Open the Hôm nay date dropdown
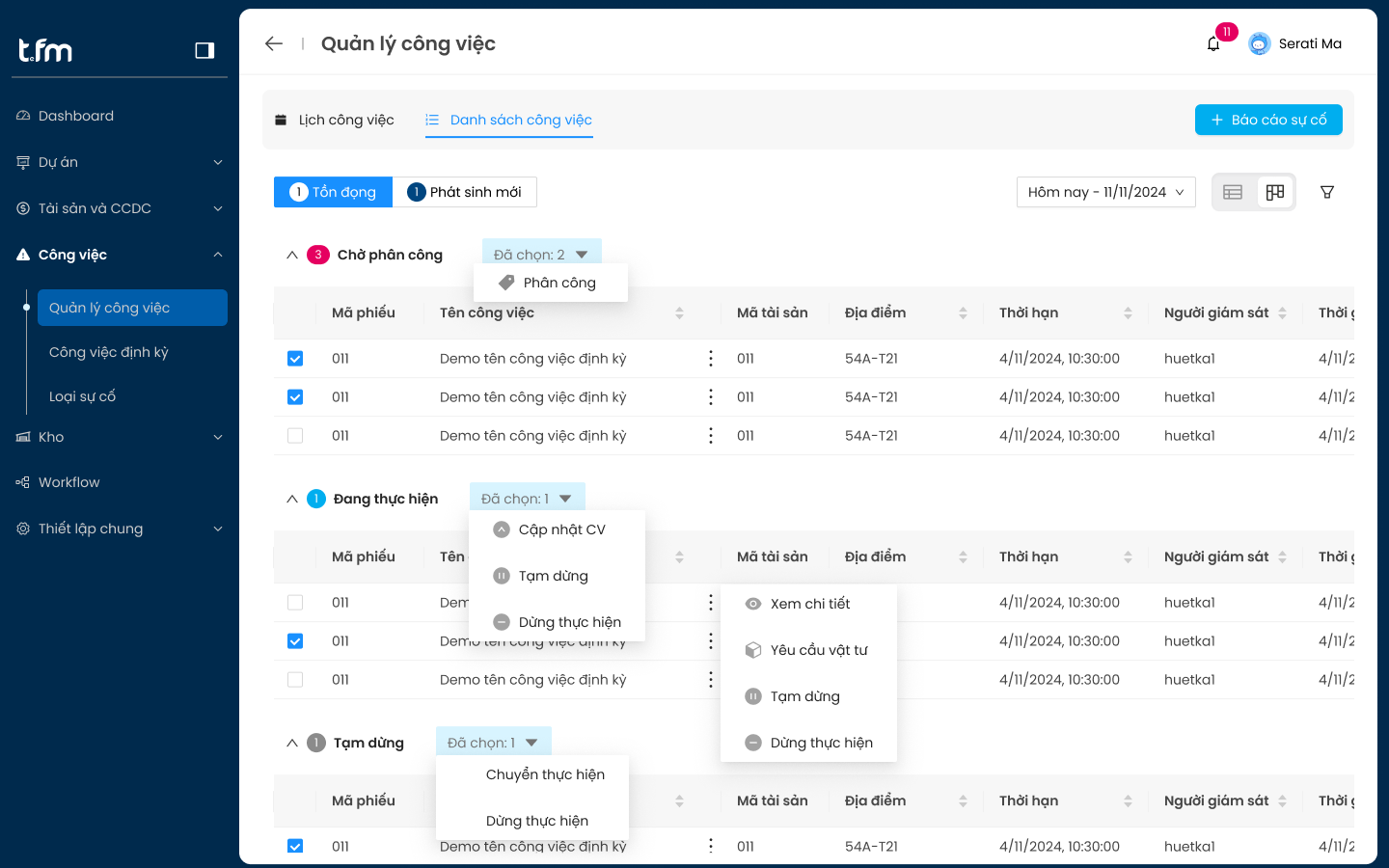 coord(1105,192)
